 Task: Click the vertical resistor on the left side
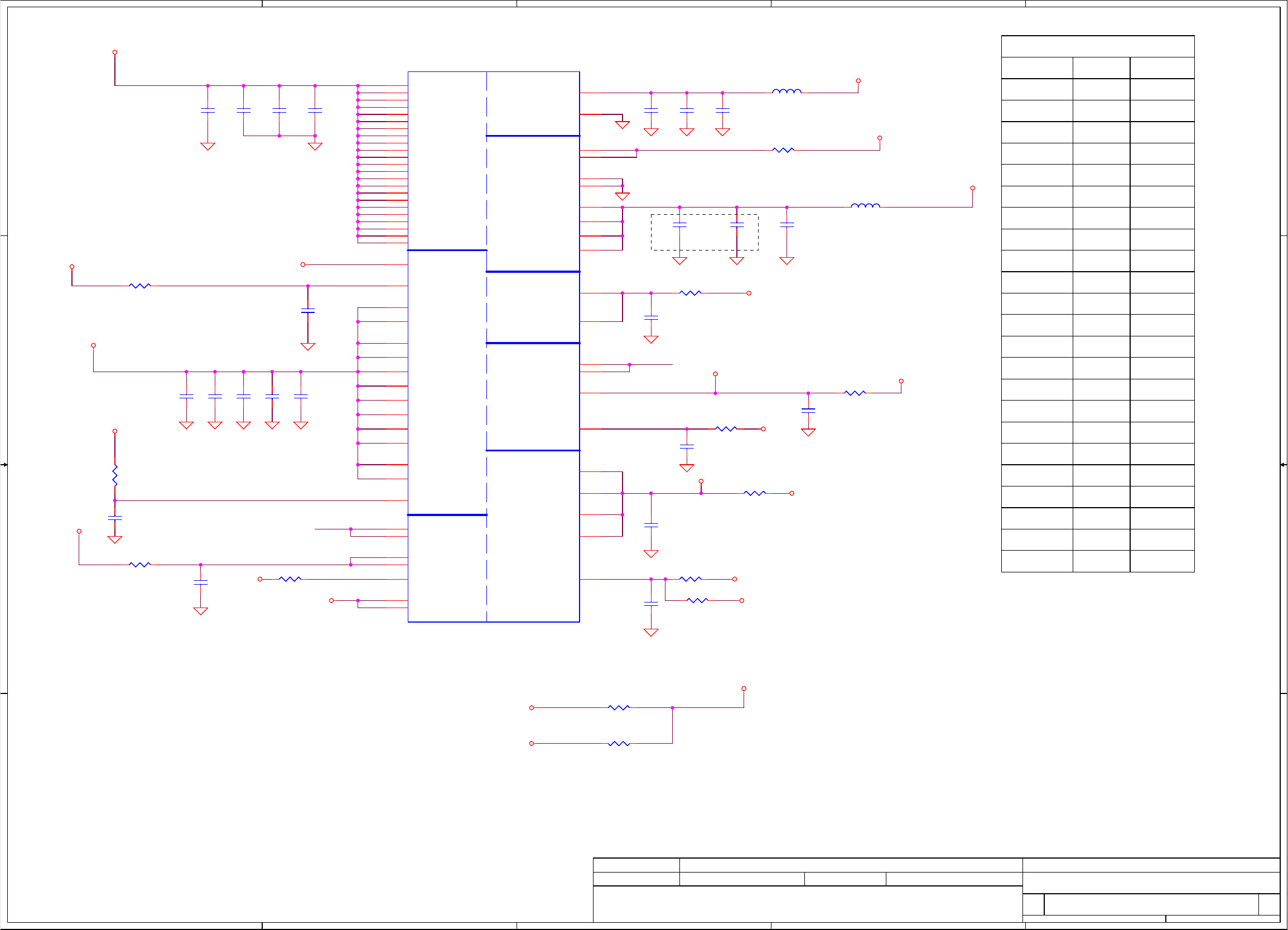[x=115, y=475]
